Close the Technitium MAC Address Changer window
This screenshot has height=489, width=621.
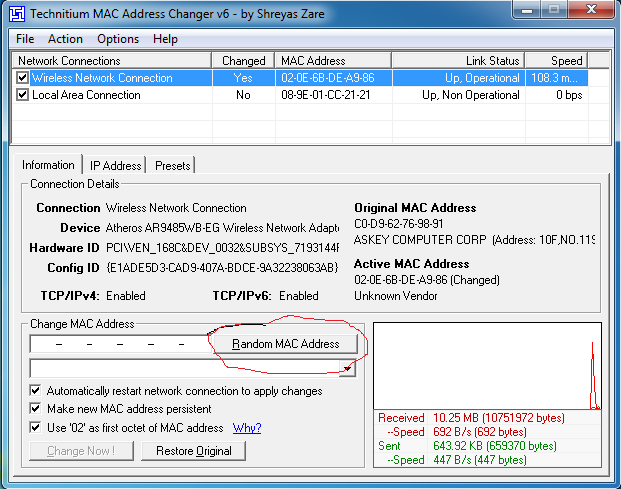(x=592, y=10)
